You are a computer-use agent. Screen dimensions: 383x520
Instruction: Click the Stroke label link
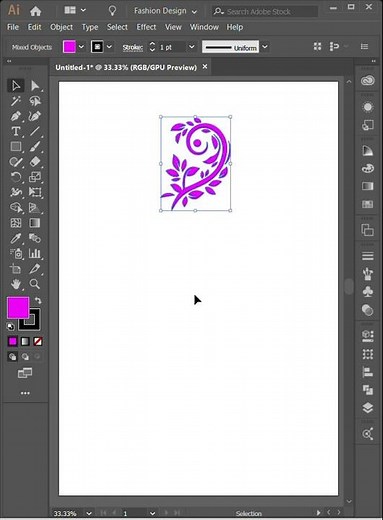tap(132, 47)
